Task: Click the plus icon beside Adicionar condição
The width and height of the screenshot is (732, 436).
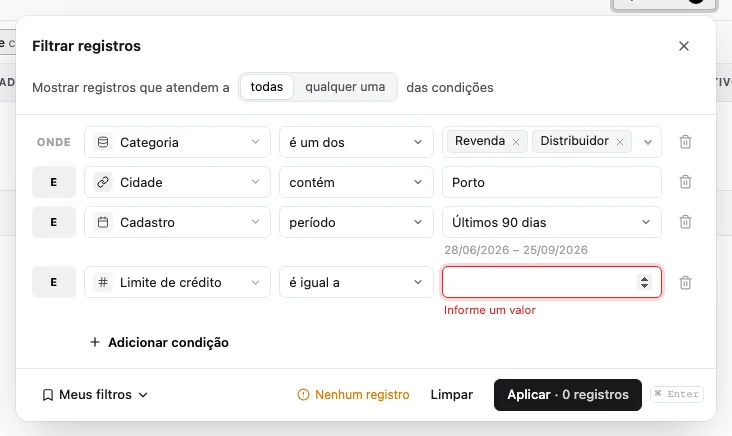Action: click(95, 342)
